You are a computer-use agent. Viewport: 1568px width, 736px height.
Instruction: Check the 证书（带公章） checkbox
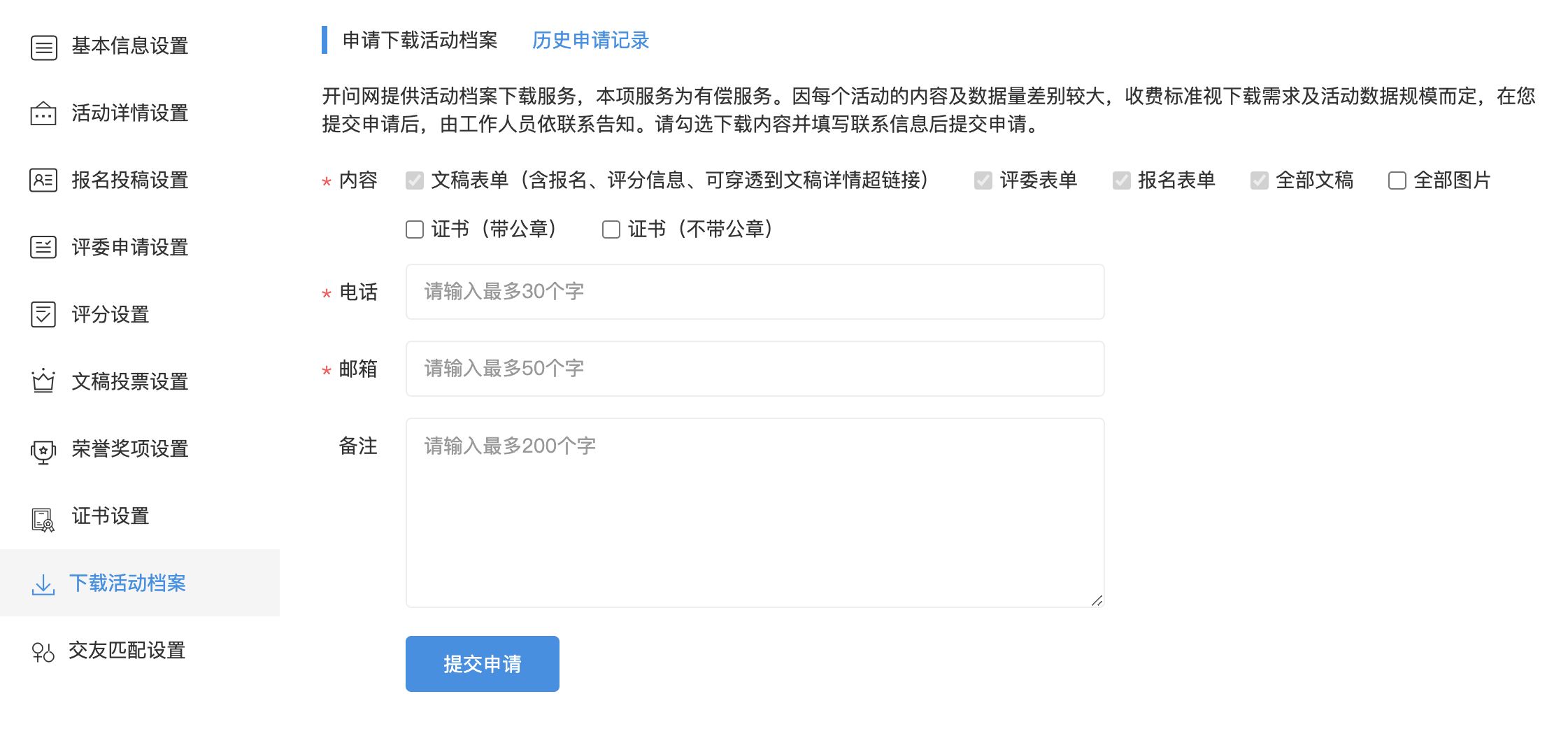coord(415,229)
